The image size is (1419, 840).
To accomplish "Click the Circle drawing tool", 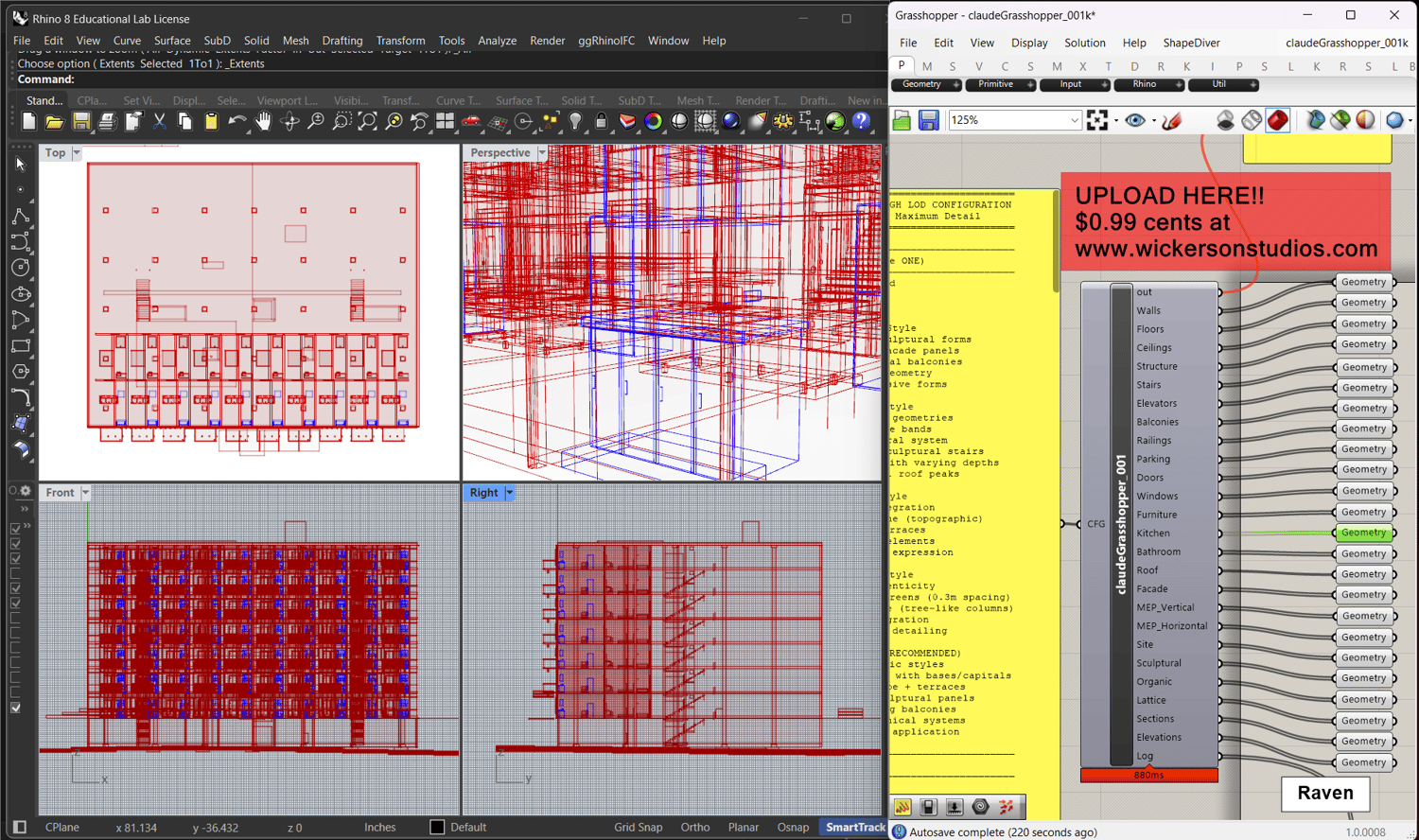I will tap(20, 268).
